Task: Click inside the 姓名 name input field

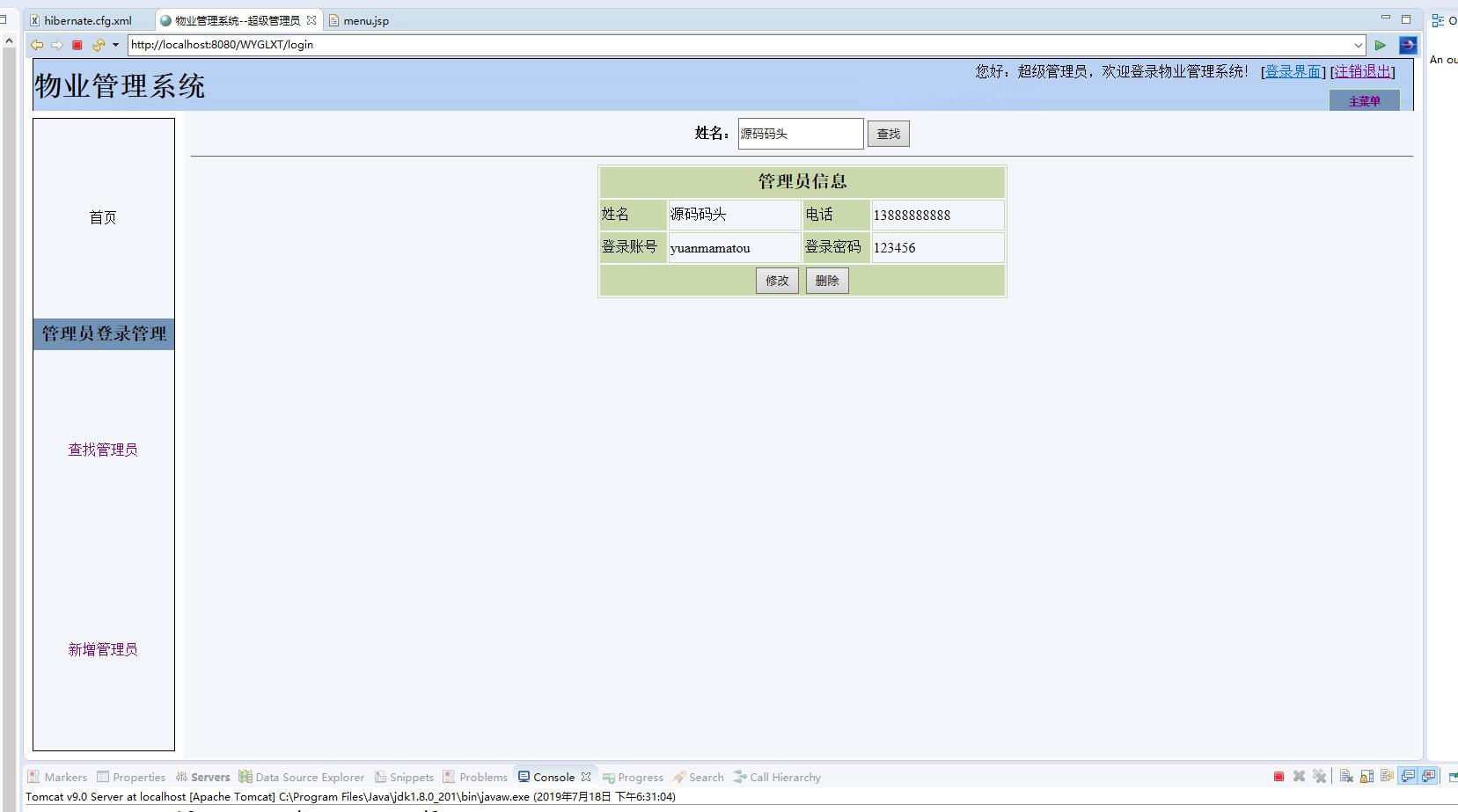Action: (799, 133)
